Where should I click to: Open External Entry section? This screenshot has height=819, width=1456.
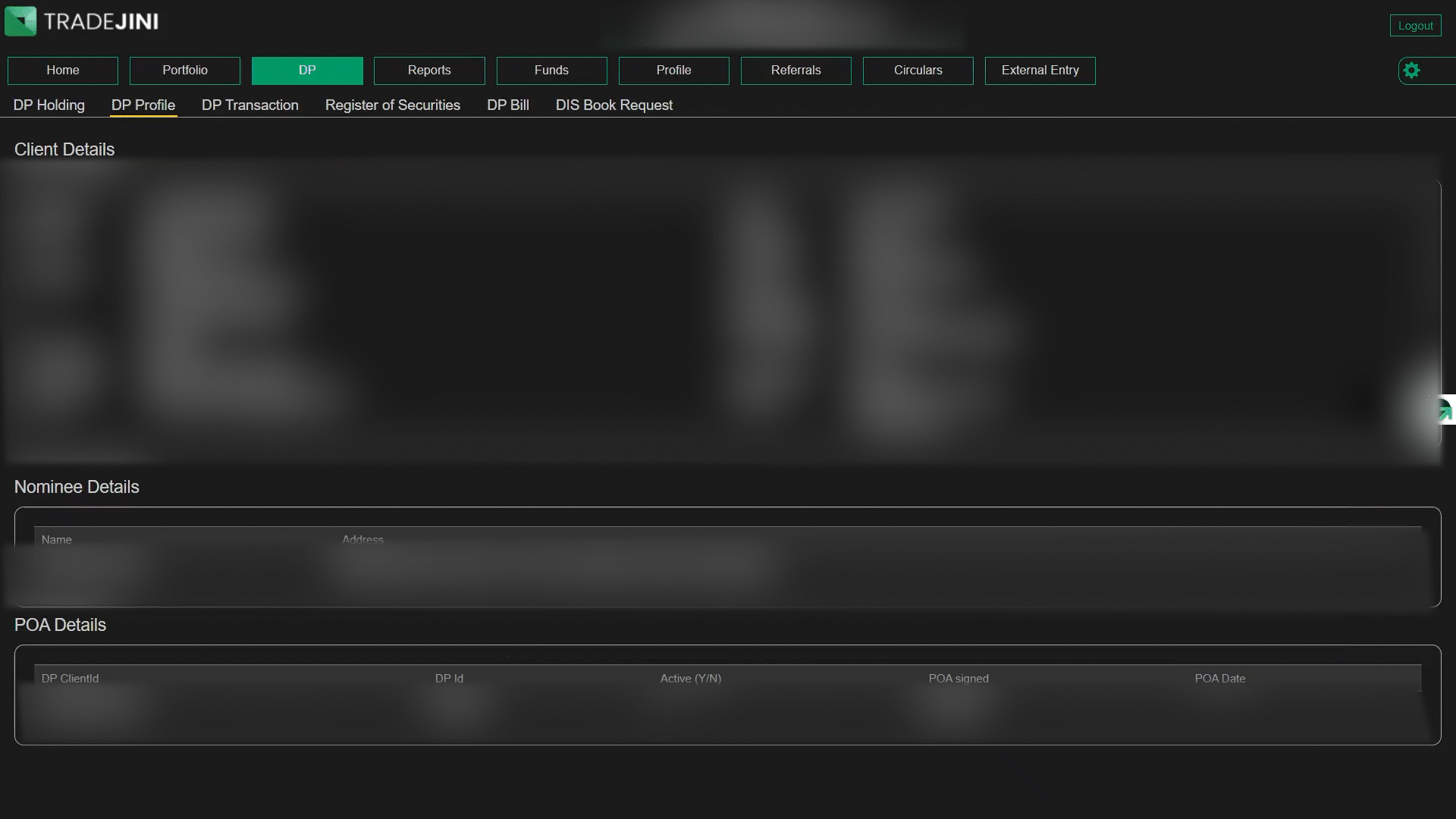pyautogui.click(x=1040, y=71)
